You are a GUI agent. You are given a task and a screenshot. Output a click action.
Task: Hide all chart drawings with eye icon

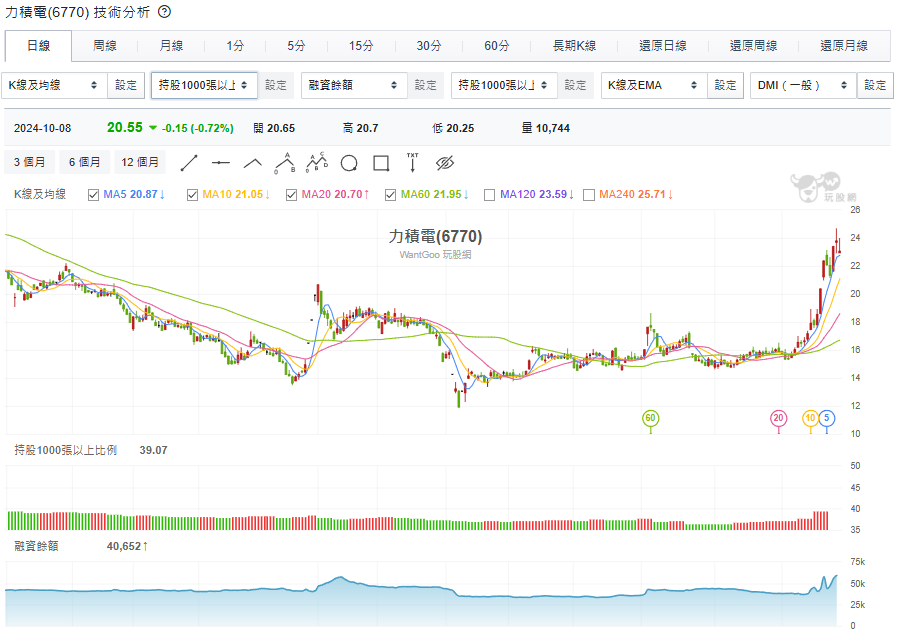coord(444,162)
